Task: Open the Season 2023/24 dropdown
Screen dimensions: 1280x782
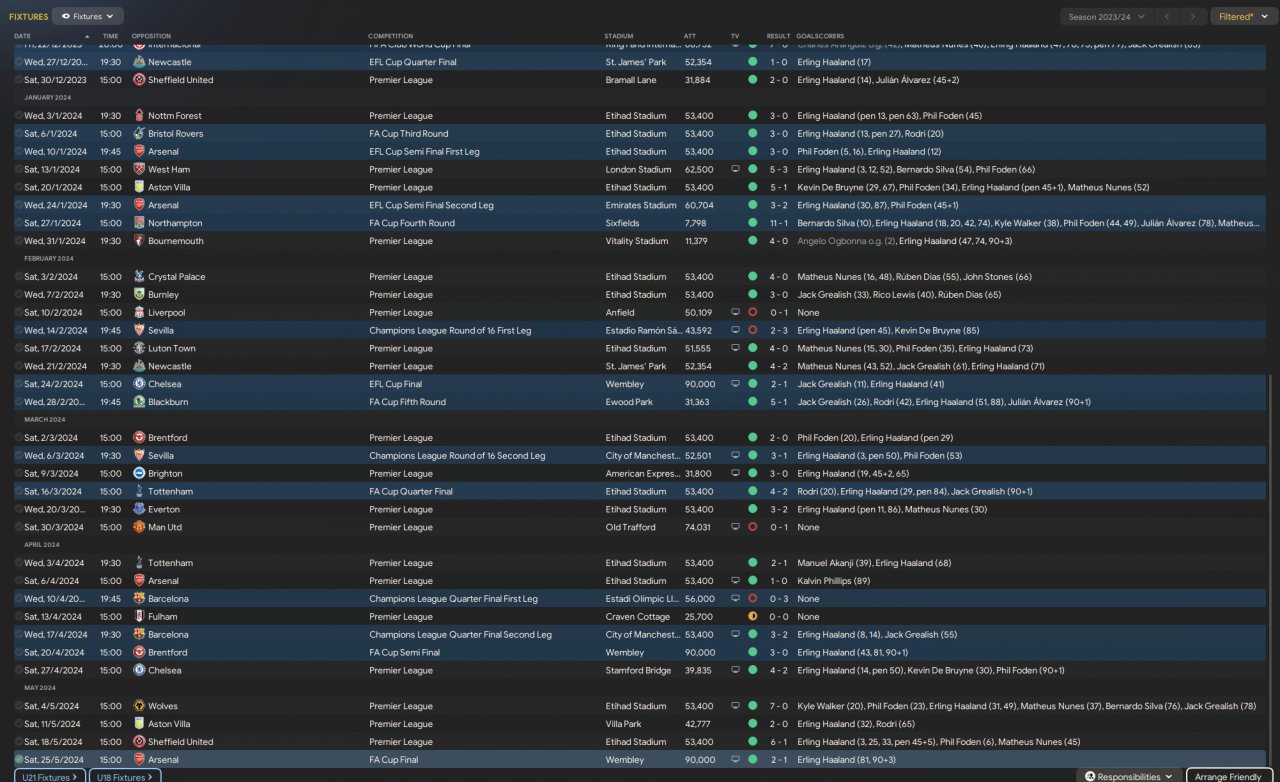Action: pyautogui.click(x=1105, y=17)
